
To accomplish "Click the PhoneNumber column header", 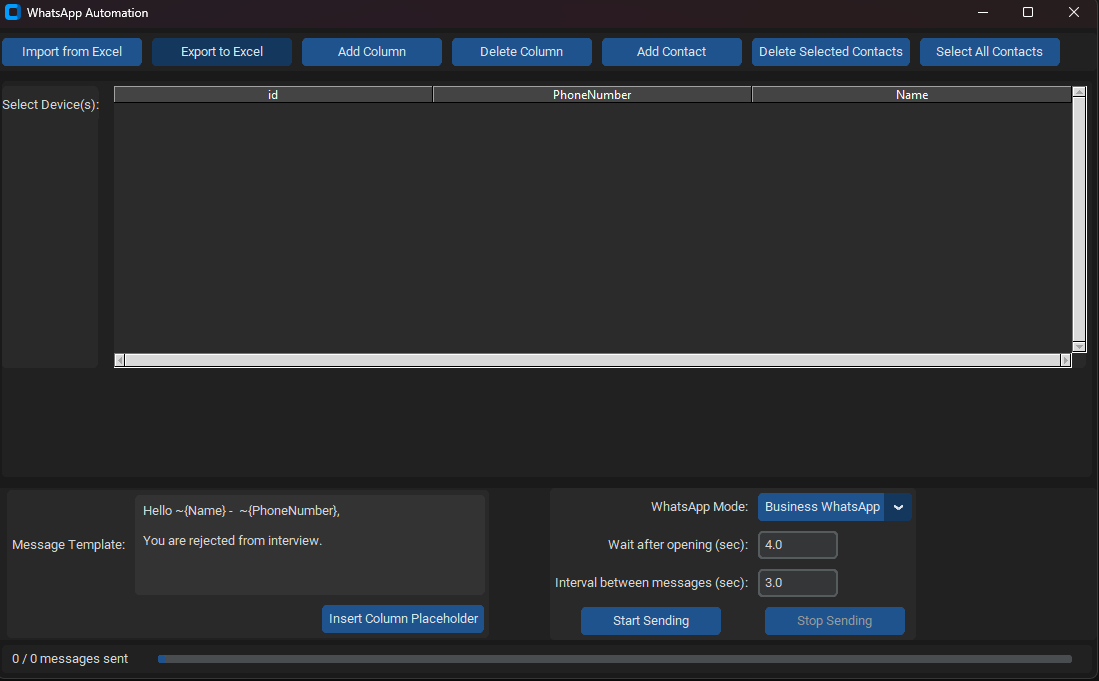I will coord(592,95).
